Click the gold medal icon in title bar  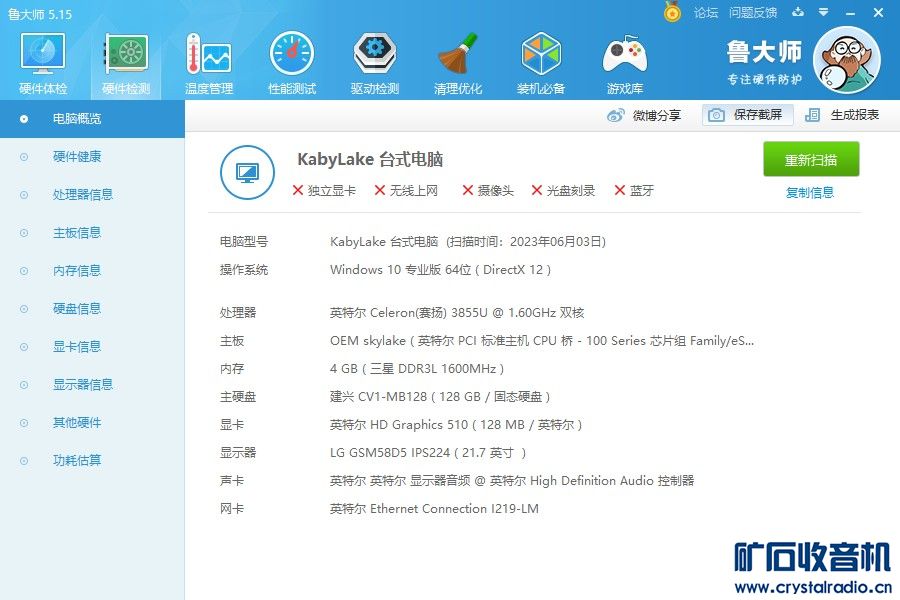point(672,11)
